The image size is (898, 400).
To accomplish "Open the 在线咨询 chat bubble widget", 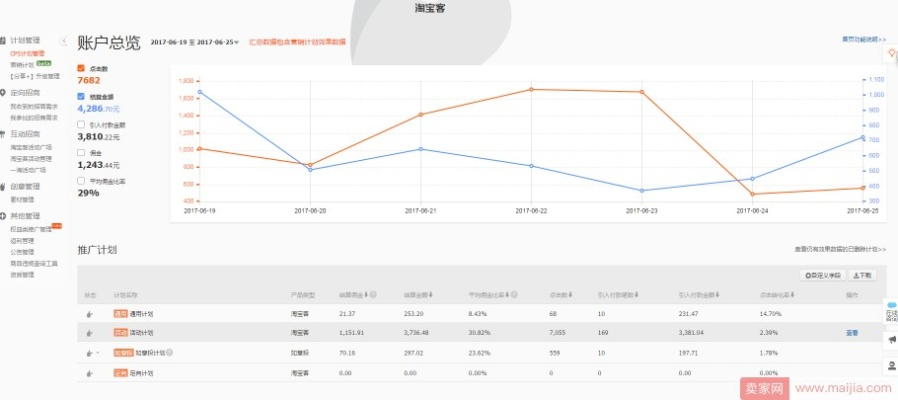I will [x=891, y=313].
